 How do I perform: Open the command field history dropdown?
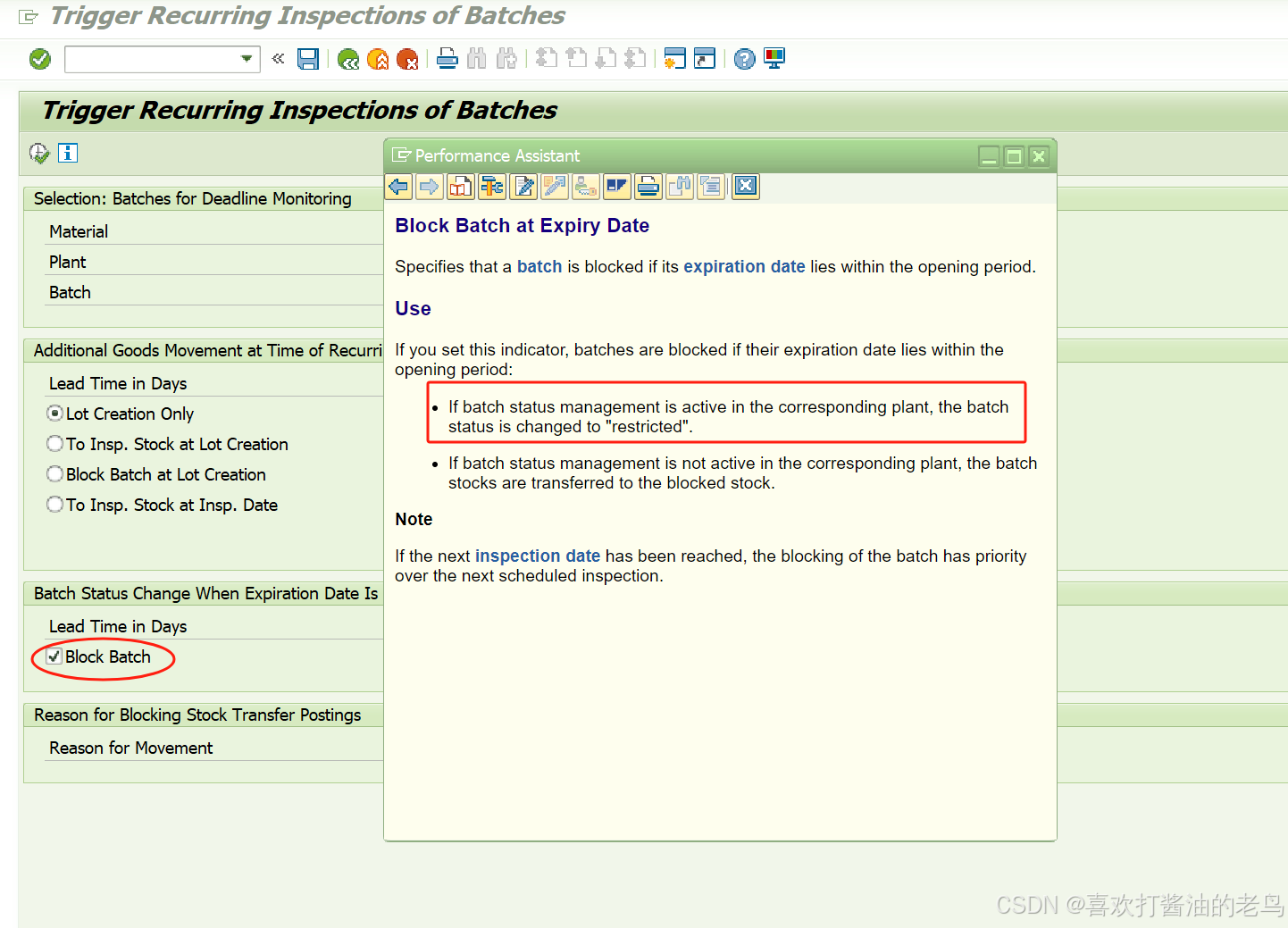(247, 59)
